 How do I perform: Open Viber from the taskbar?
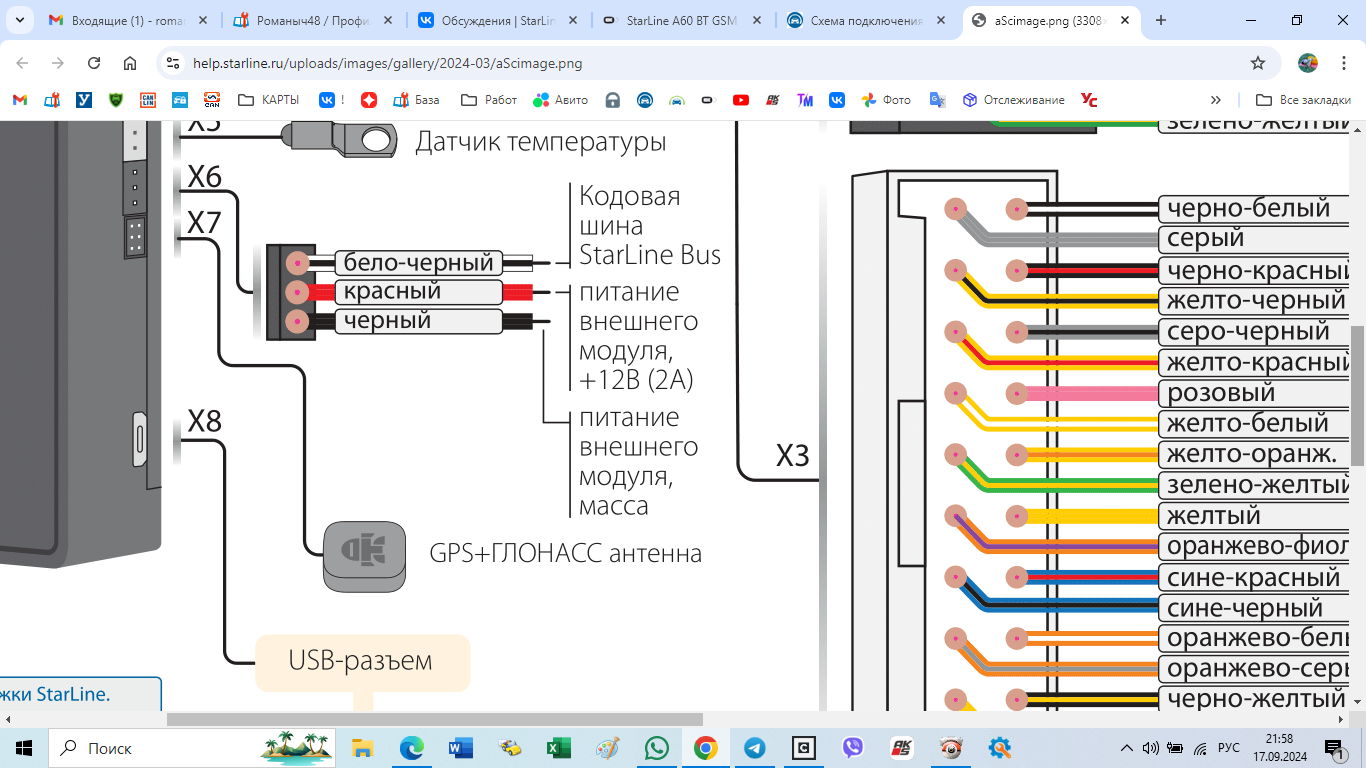pyautogui.click(x=852, y=748)
